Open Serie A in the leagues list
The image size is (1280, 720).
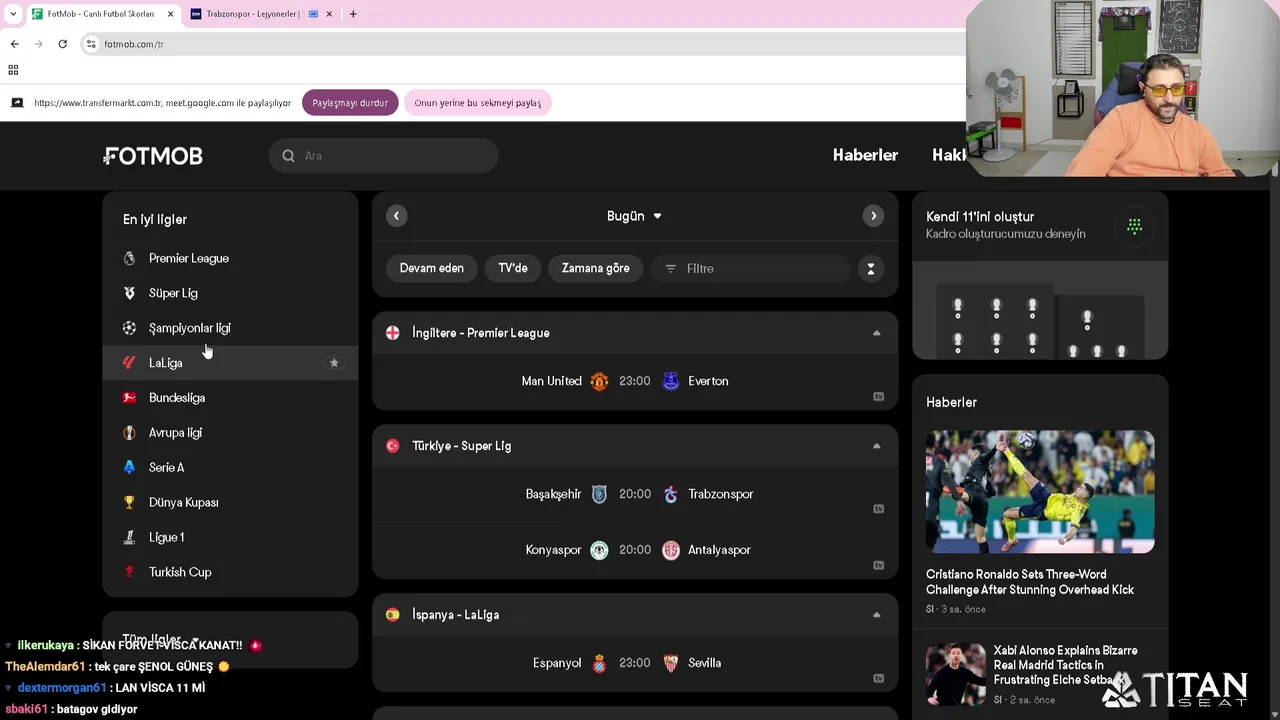pos(230,467)
